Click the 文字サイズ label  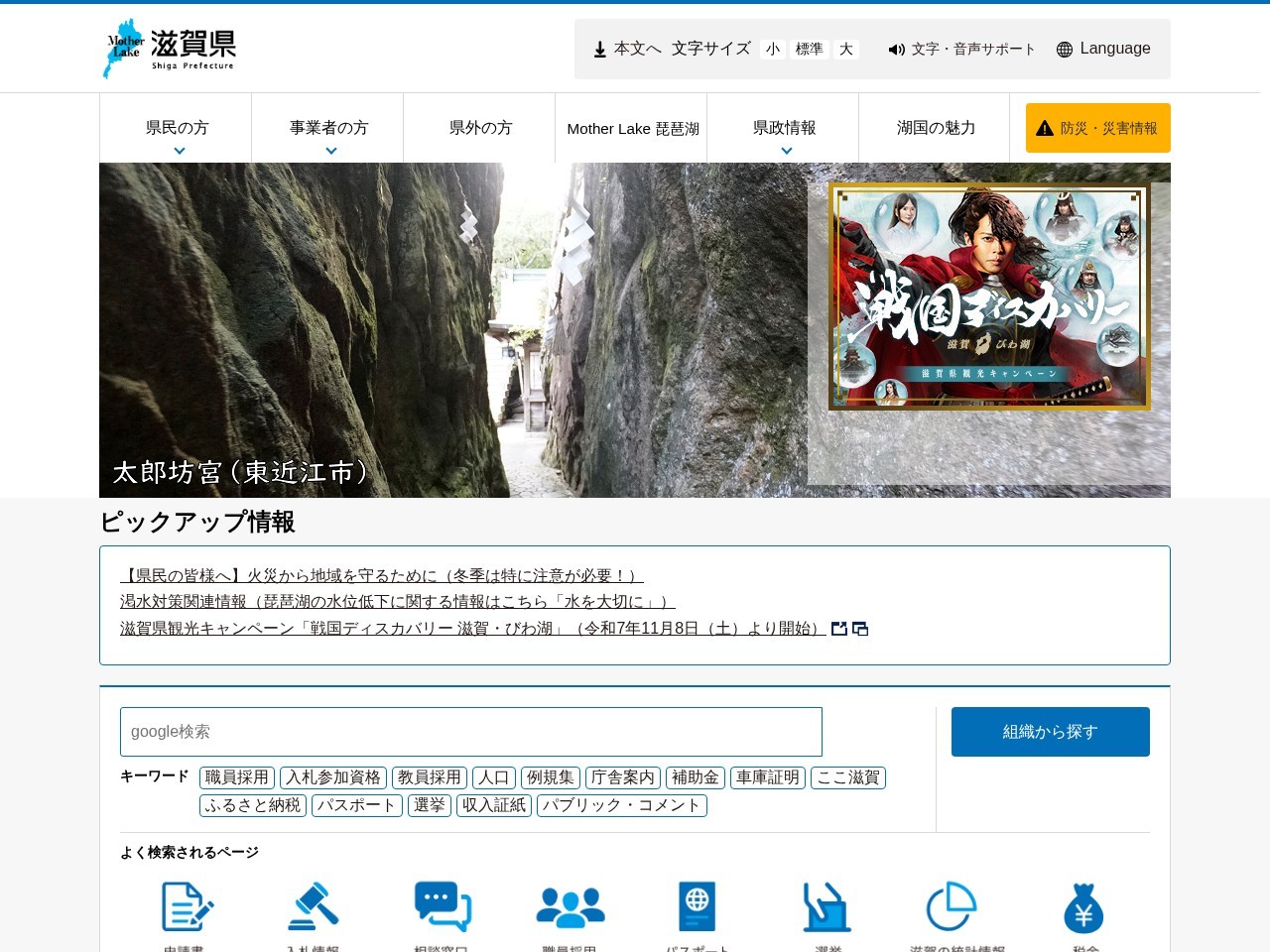pos(711,49)
